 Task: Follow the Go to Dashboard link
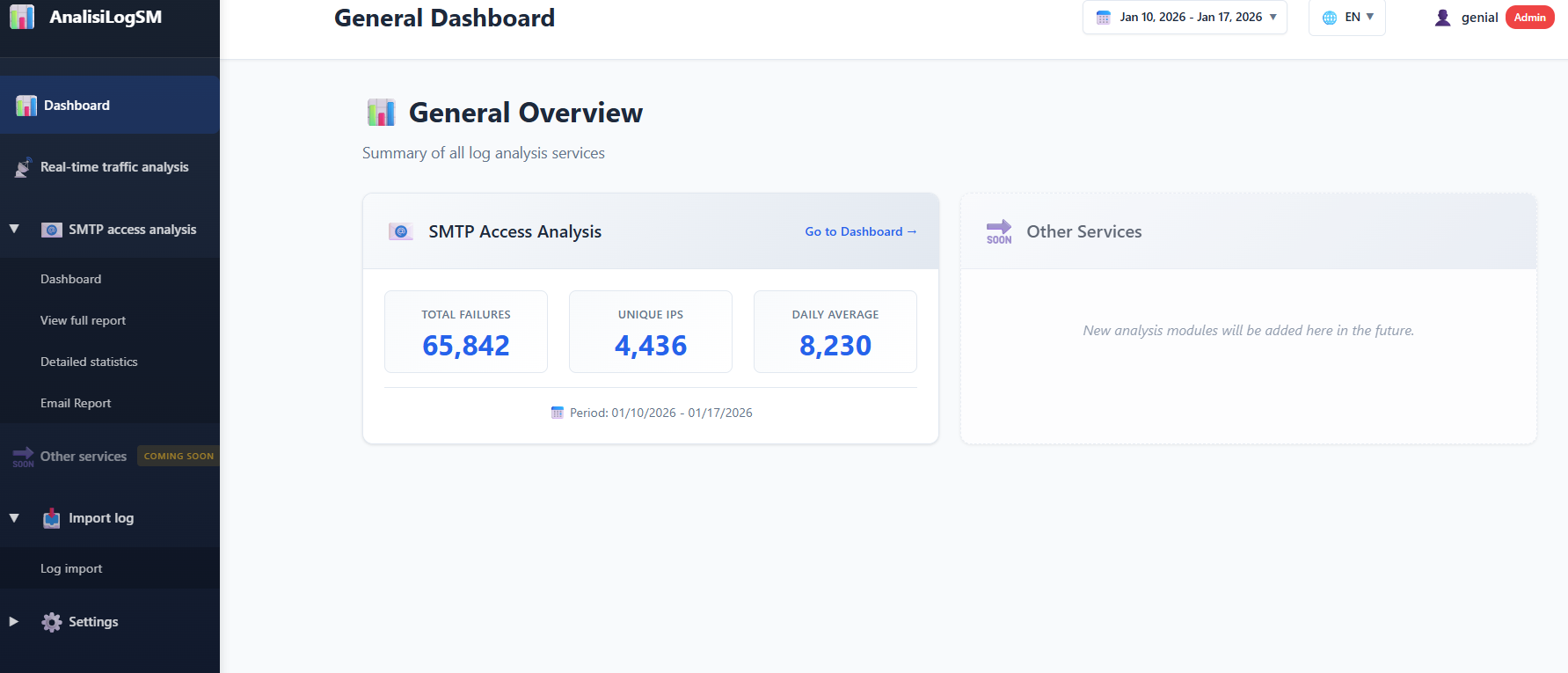860,231
